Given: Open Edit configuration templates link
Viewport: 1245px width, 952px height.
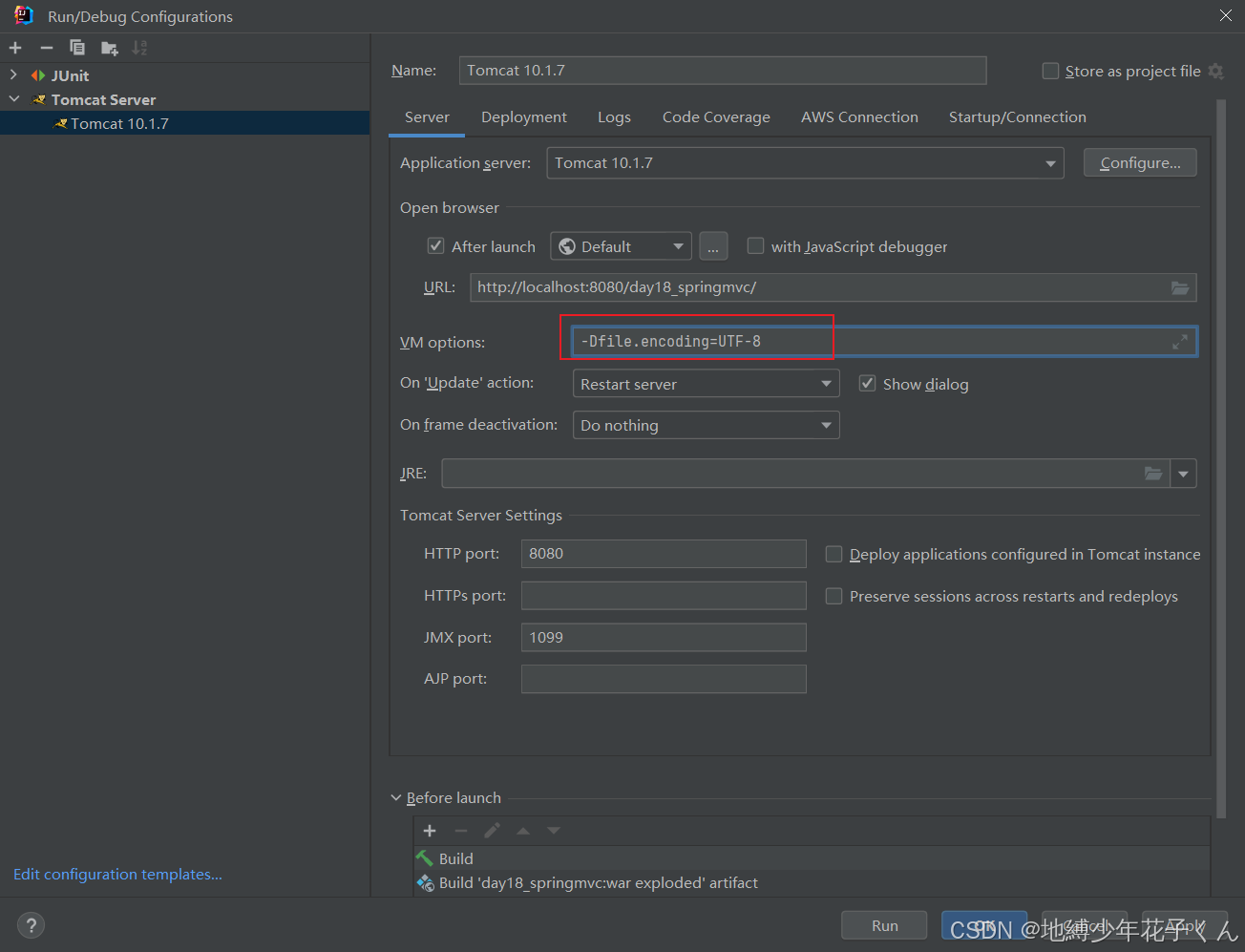Looking at the screenshot, I should click(117, 875).
